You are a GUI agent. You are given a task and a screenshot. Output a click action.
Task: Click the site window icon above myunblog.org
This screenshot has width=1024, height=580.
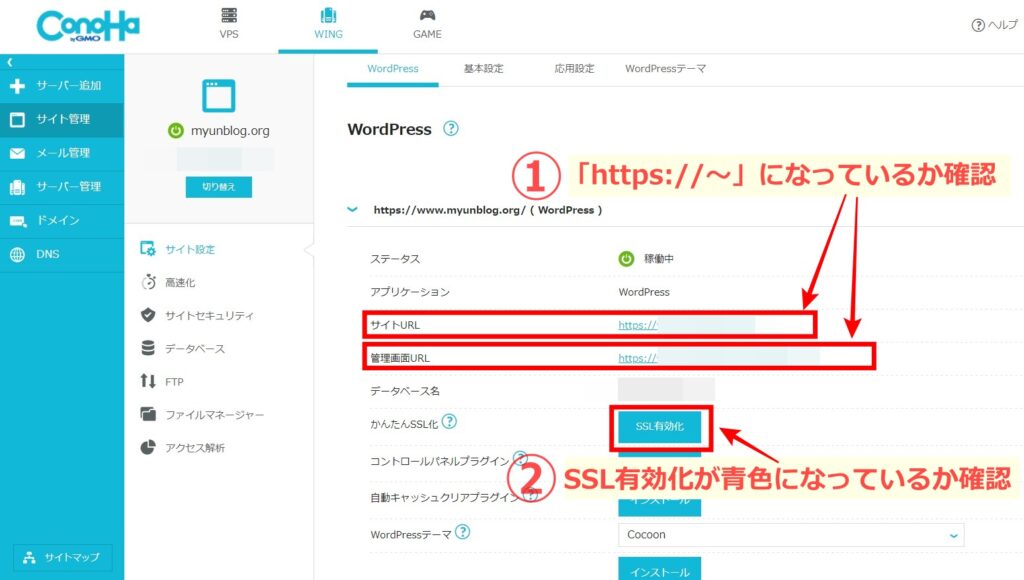coord(218,96)
